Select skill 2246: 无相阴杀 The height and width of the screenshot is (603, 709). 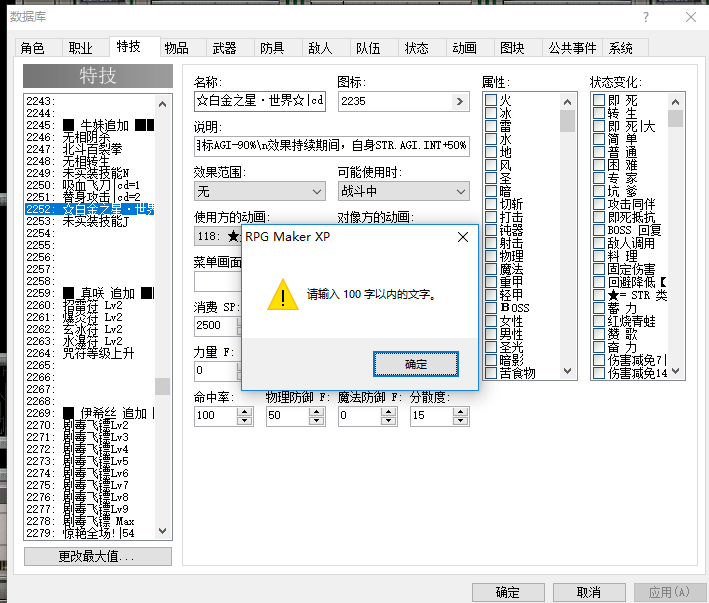tap(90, 137)
